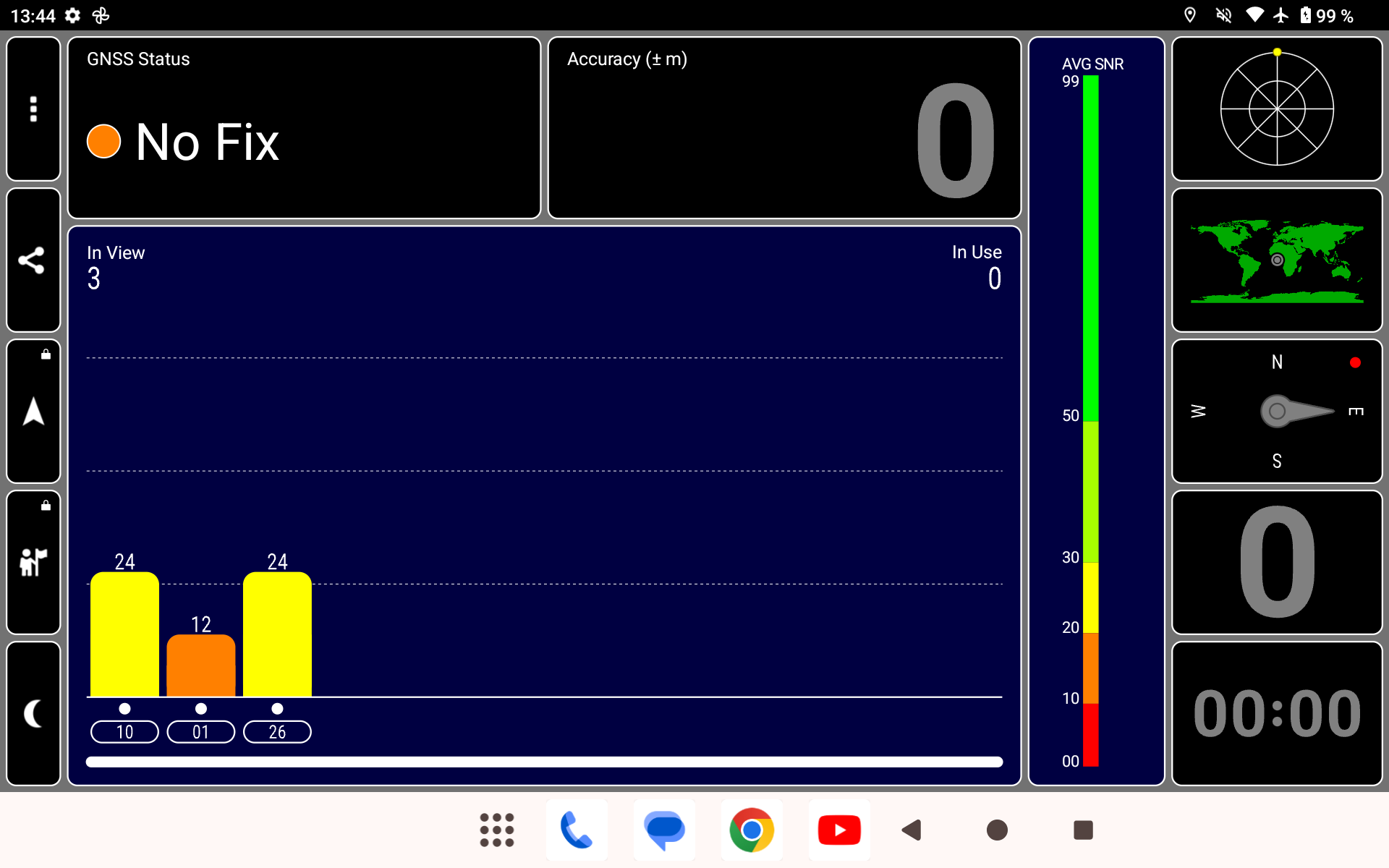Tap the Accuracy panel
The image size is (1389, 868).
(784, 128)
